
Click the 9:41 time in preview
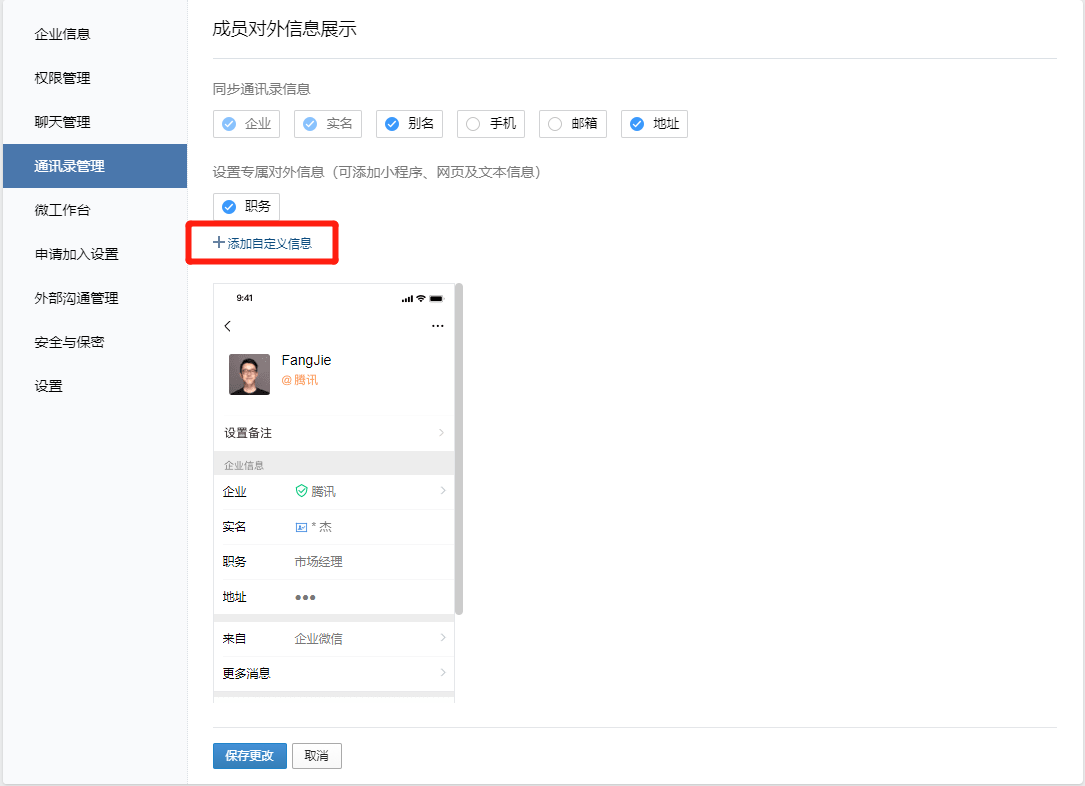[244, 298]
